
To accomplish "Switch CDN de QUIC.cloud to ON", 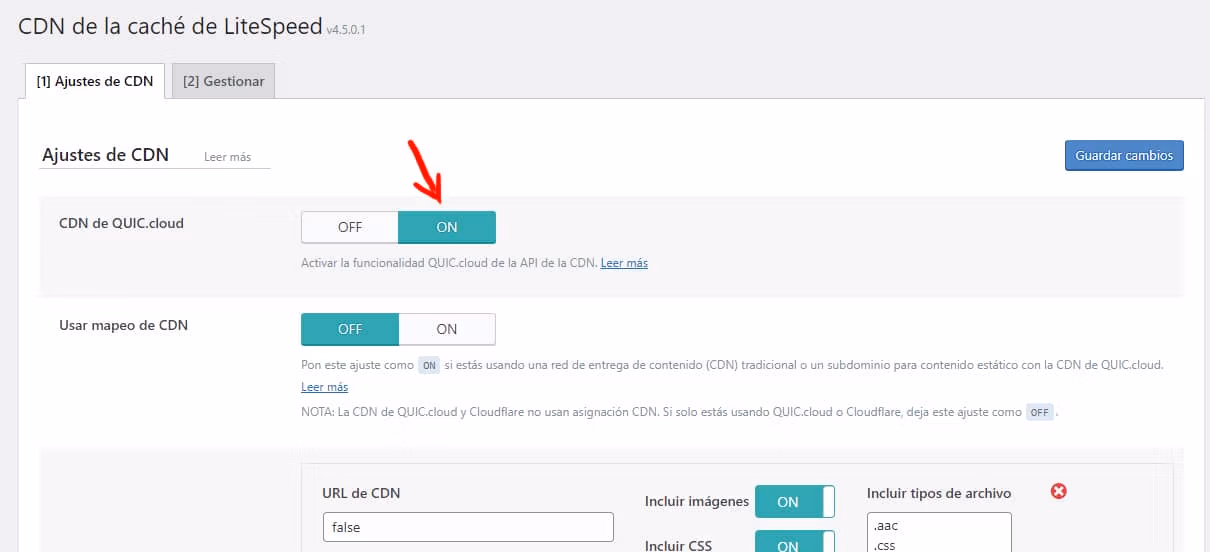I will [x=447, y=227].
